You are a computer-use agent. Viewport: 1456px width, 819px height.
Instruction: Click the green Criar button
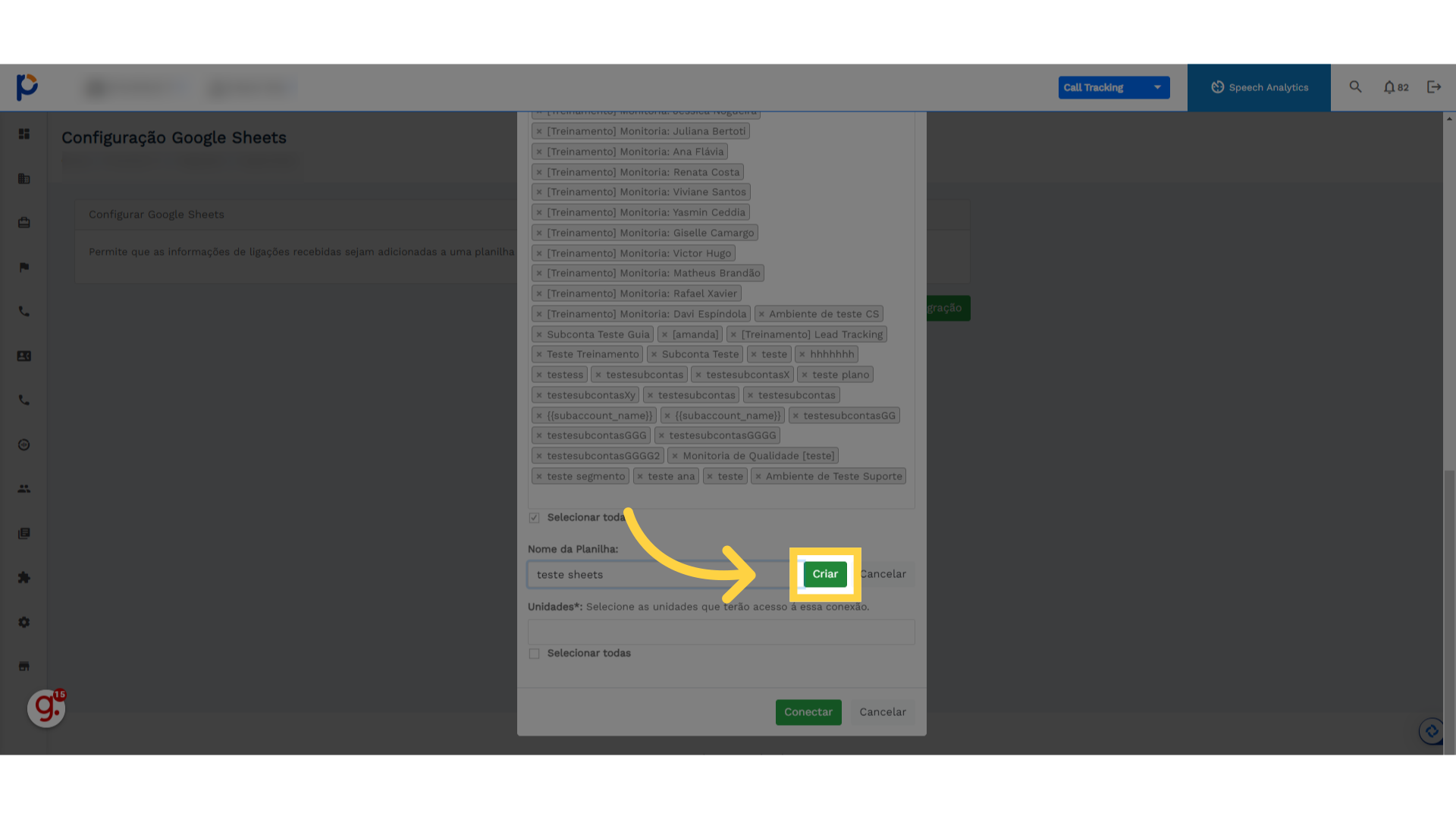click(825, 574)
